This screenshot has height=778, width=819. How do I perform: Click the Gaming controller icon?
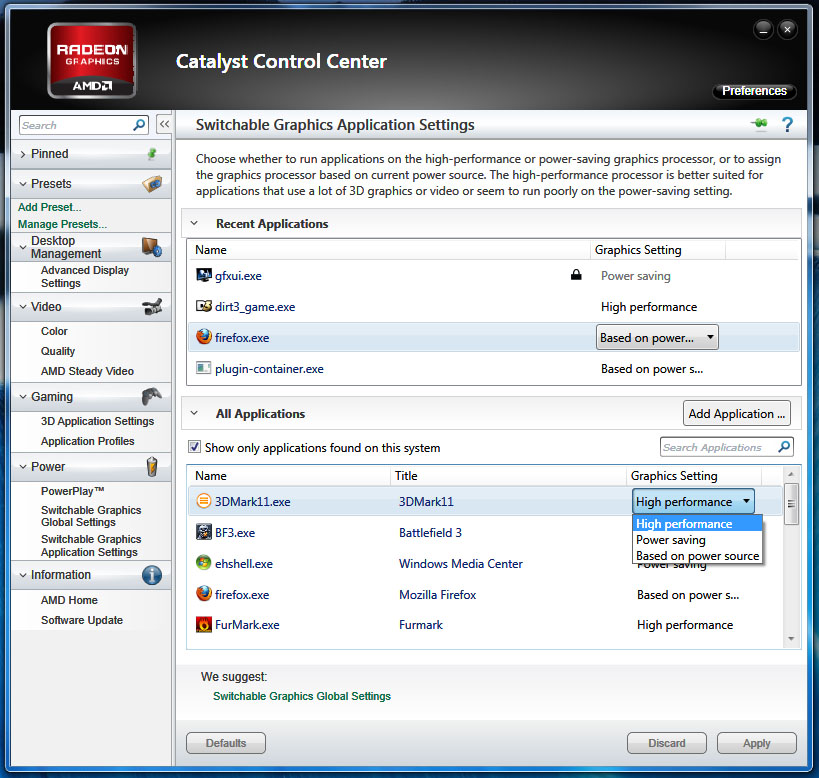[152, 397]
